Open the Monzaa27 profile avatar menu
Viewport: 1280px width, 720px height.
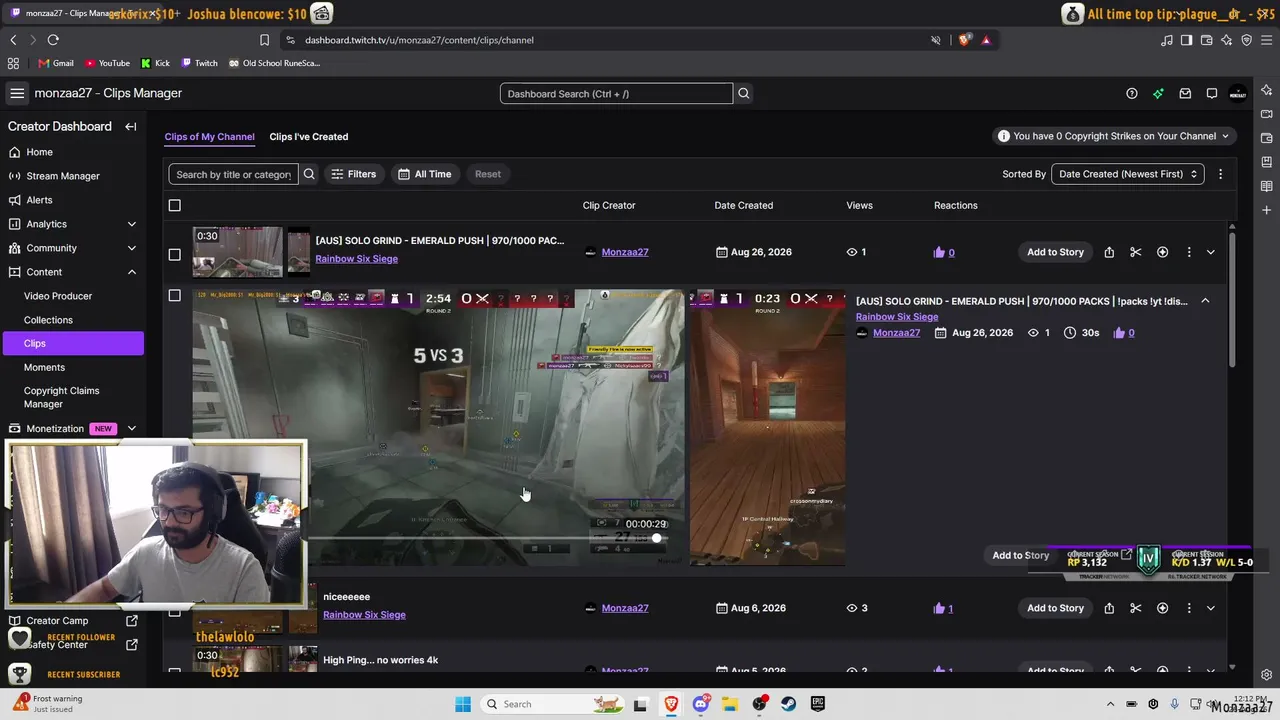pos(1238,94)
